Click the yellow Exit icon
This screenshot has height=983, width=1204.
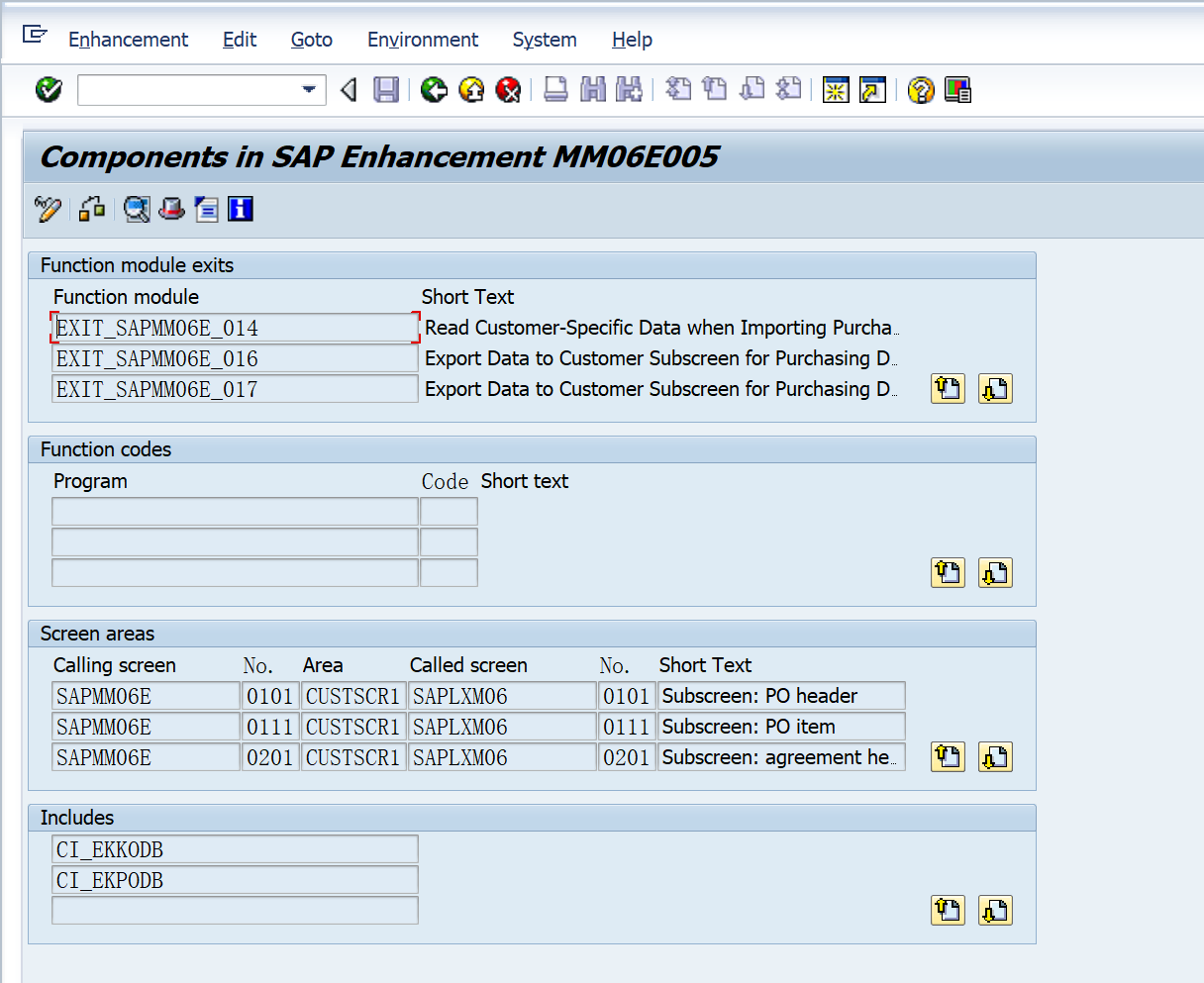[x=472, y=90]
